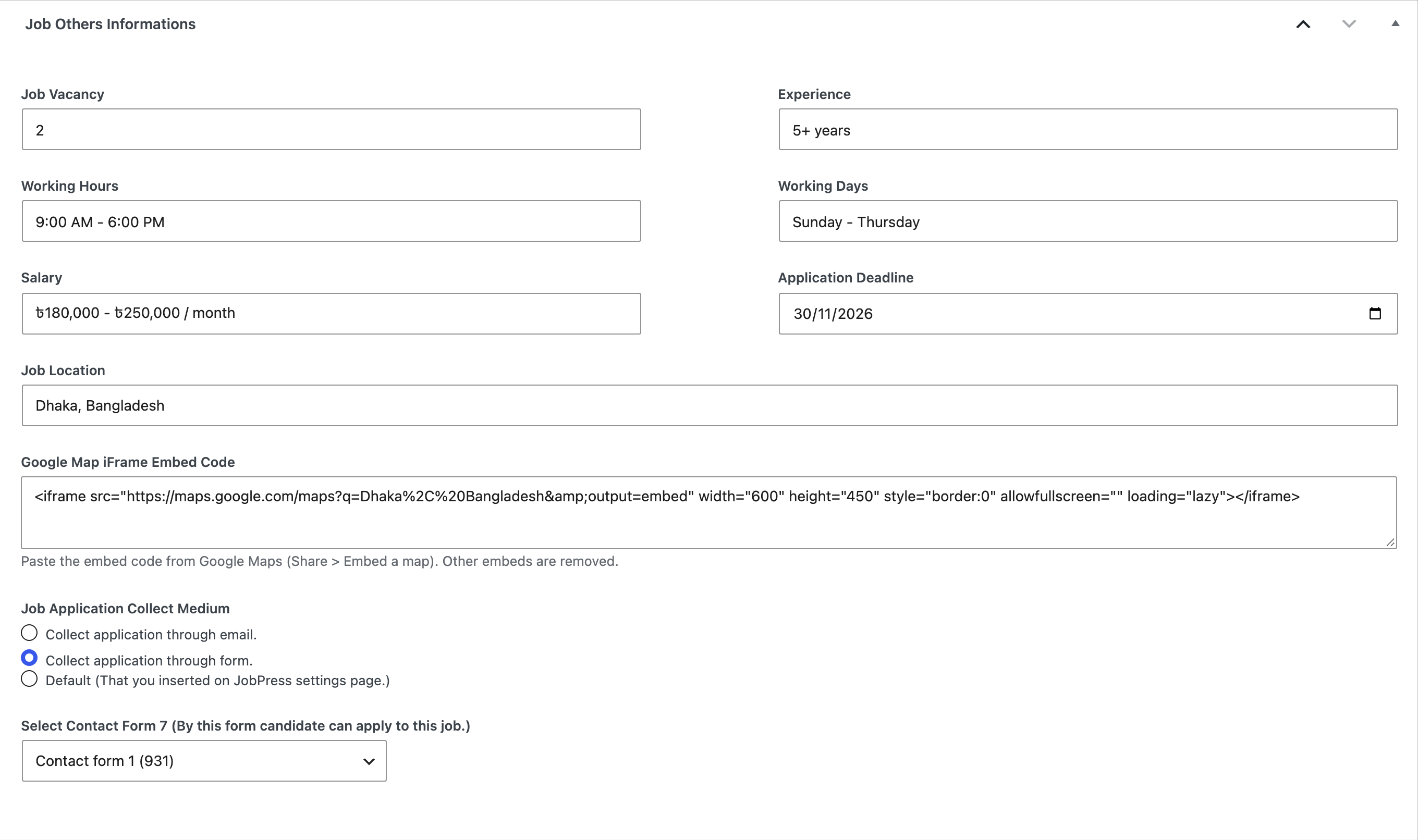
Task: Move the Job Others Informations panel down
Action: point(1349,24)
